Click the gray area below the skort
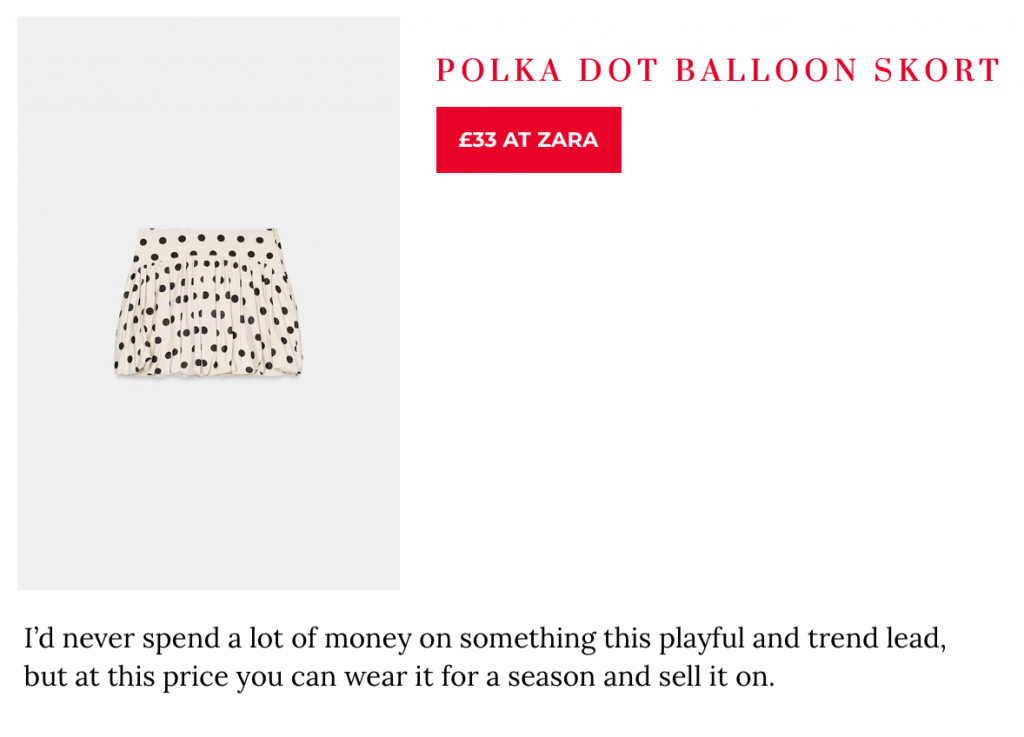Image resolution: width=1024 pixels, height=737 pixels. 208,480
